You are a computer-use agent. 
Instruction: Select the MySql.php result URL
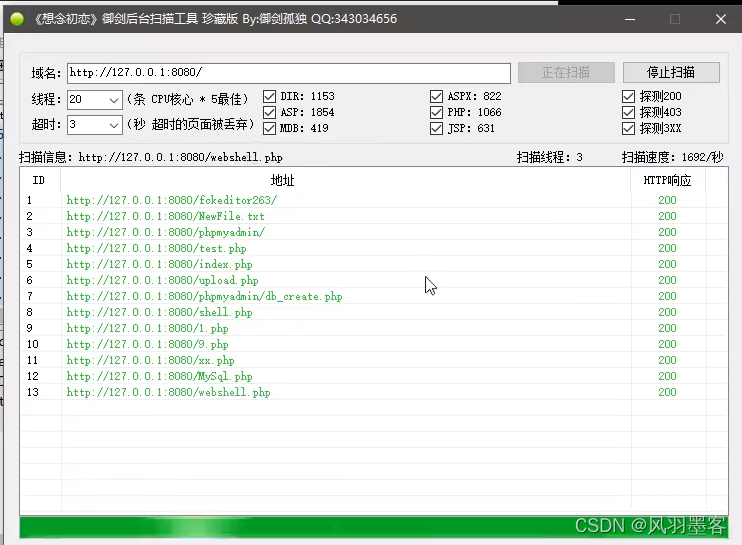coord(159,377)
